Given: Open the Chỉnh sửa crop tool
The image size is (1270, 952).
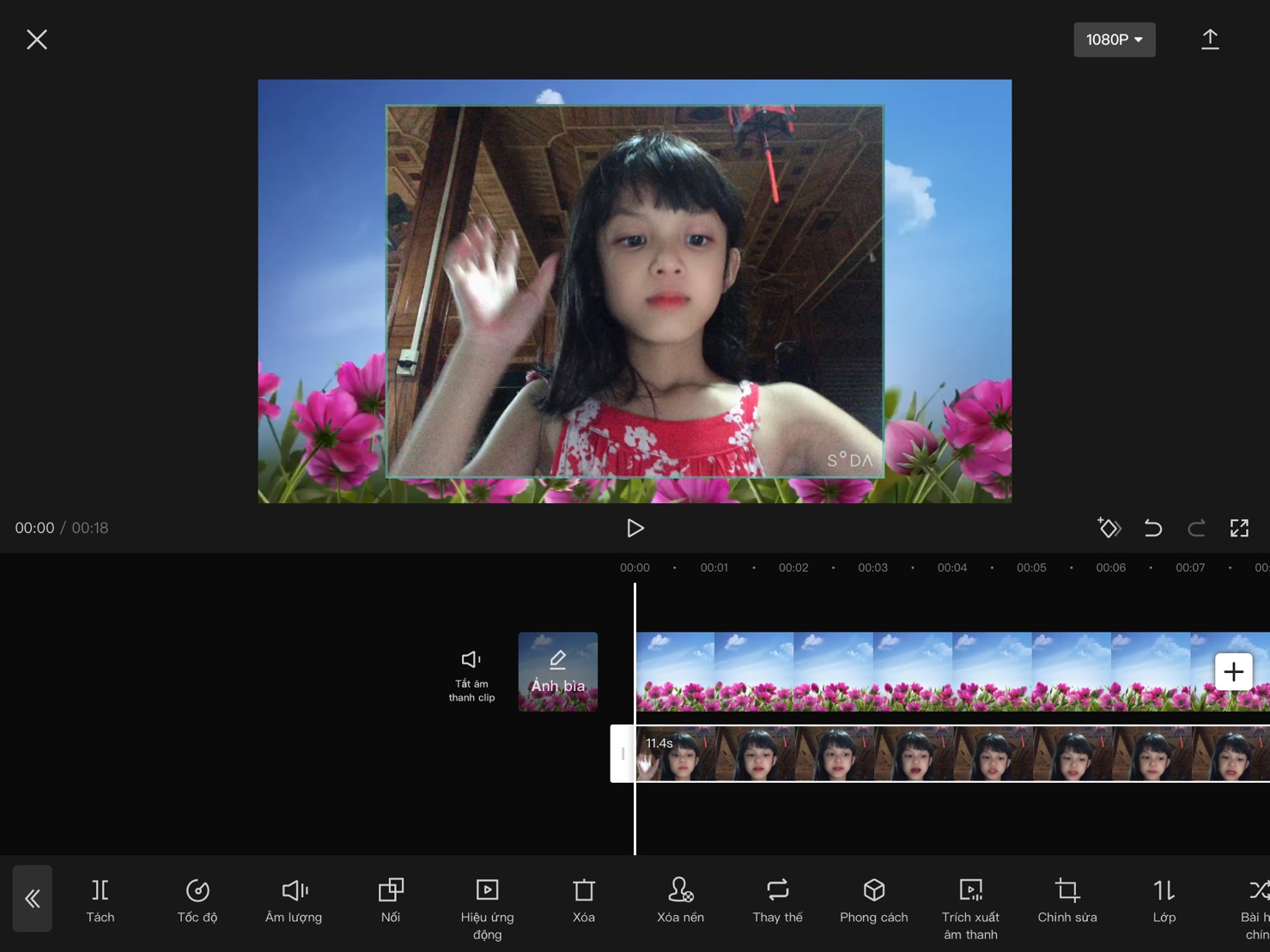Looking at the screenshot, I should [1067, 900].
